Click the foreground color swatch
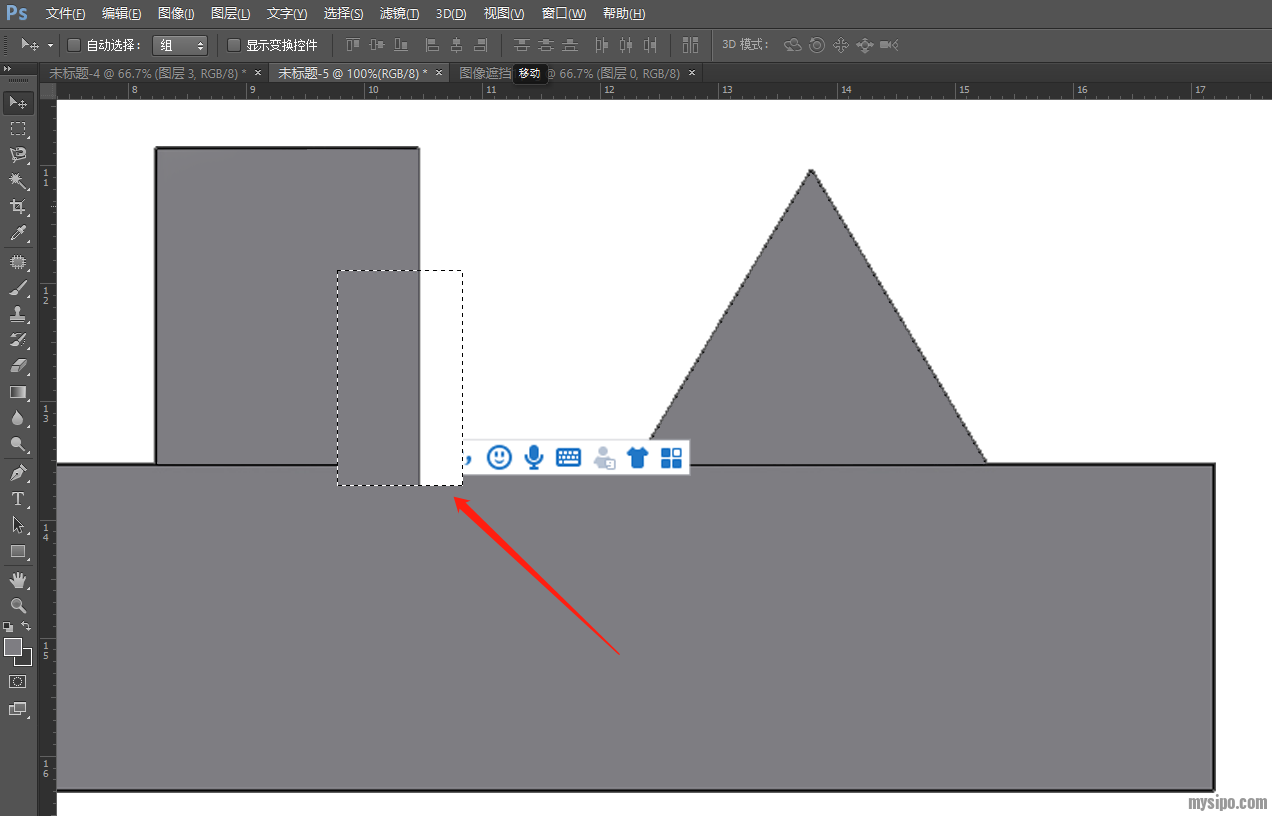This screenshot has width=1272, height=816. (13, 647)
